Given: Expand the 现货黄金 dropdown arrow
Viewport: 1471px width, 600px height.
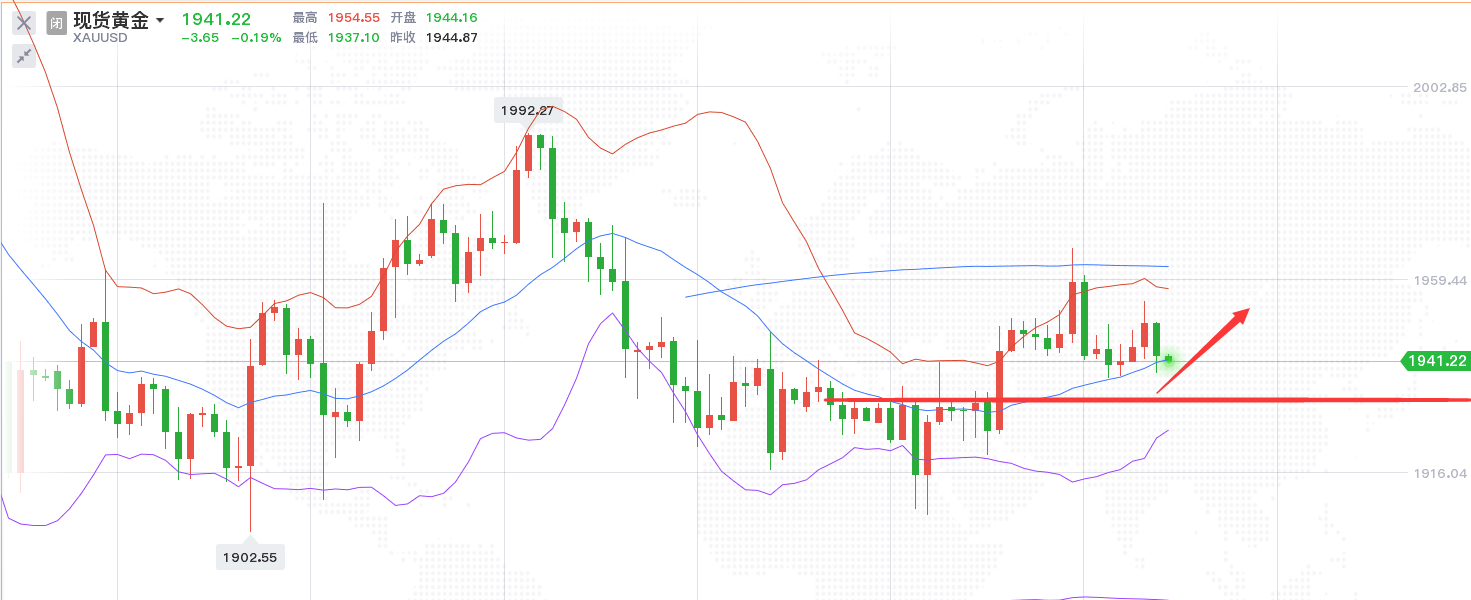Looking at the screenshot, I should click(160, 21).
